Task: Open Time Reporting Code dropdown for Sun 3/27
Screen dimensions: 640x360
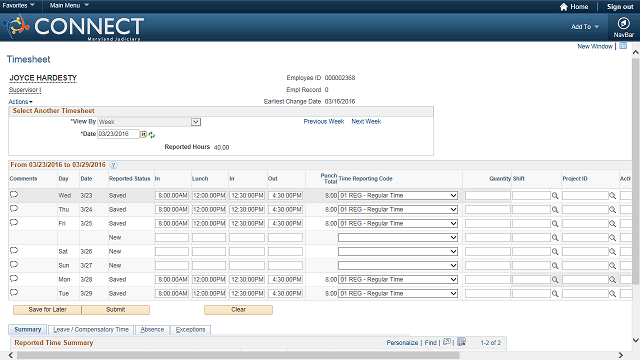Action: 398,265
